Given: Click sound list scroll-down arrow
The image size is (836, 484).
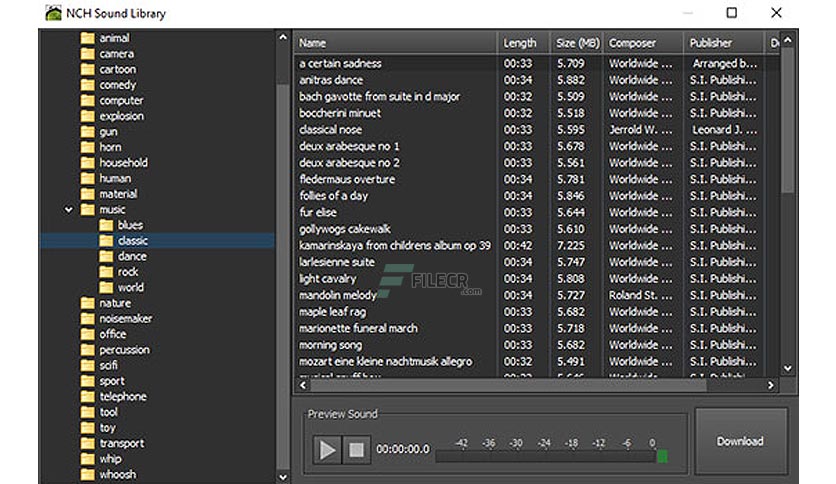Looking at the screenshot, I should (787, 368).
